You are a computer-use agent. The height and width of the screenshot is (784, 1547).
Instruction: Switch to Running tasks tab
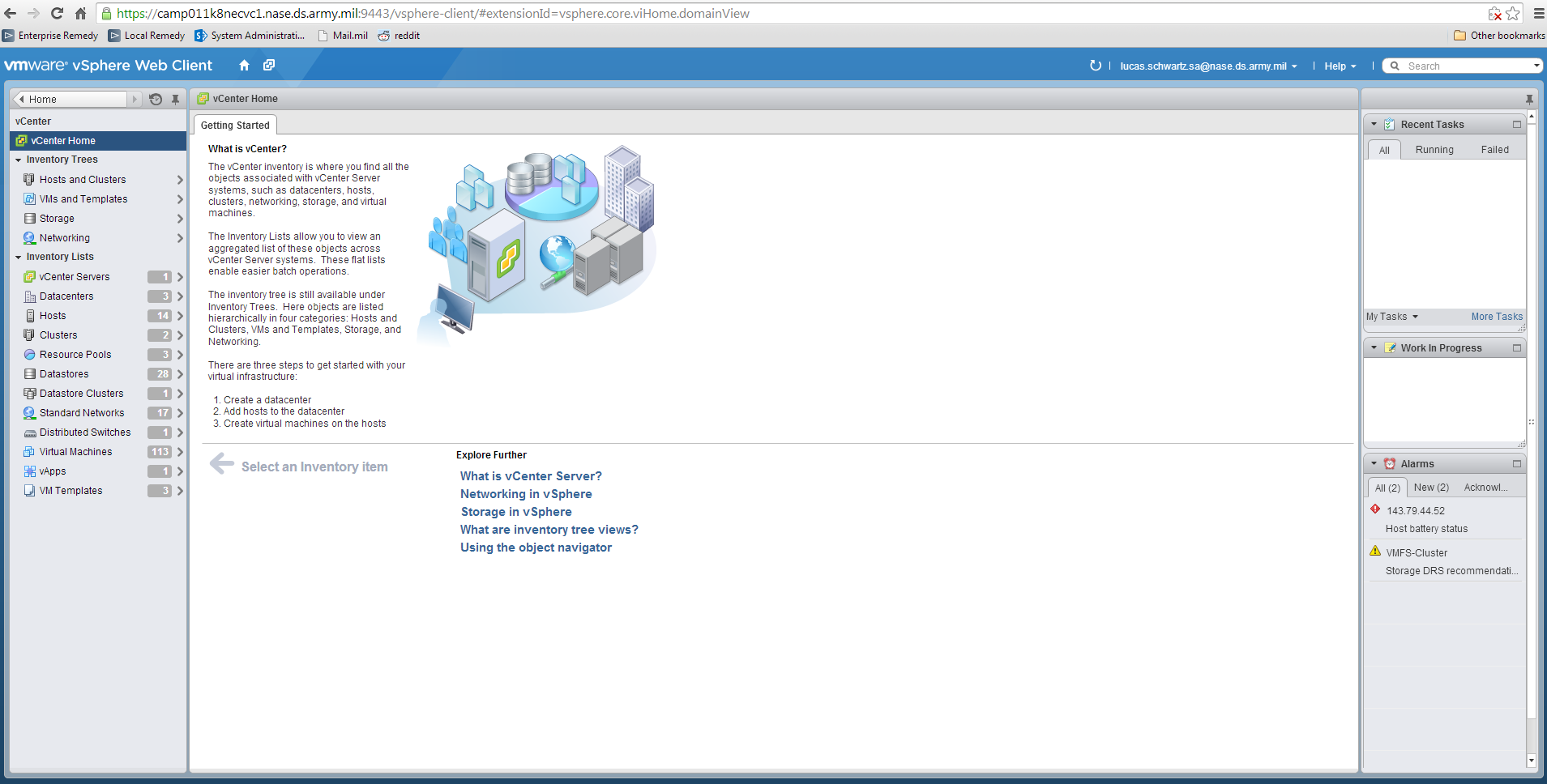[1434, 150]
